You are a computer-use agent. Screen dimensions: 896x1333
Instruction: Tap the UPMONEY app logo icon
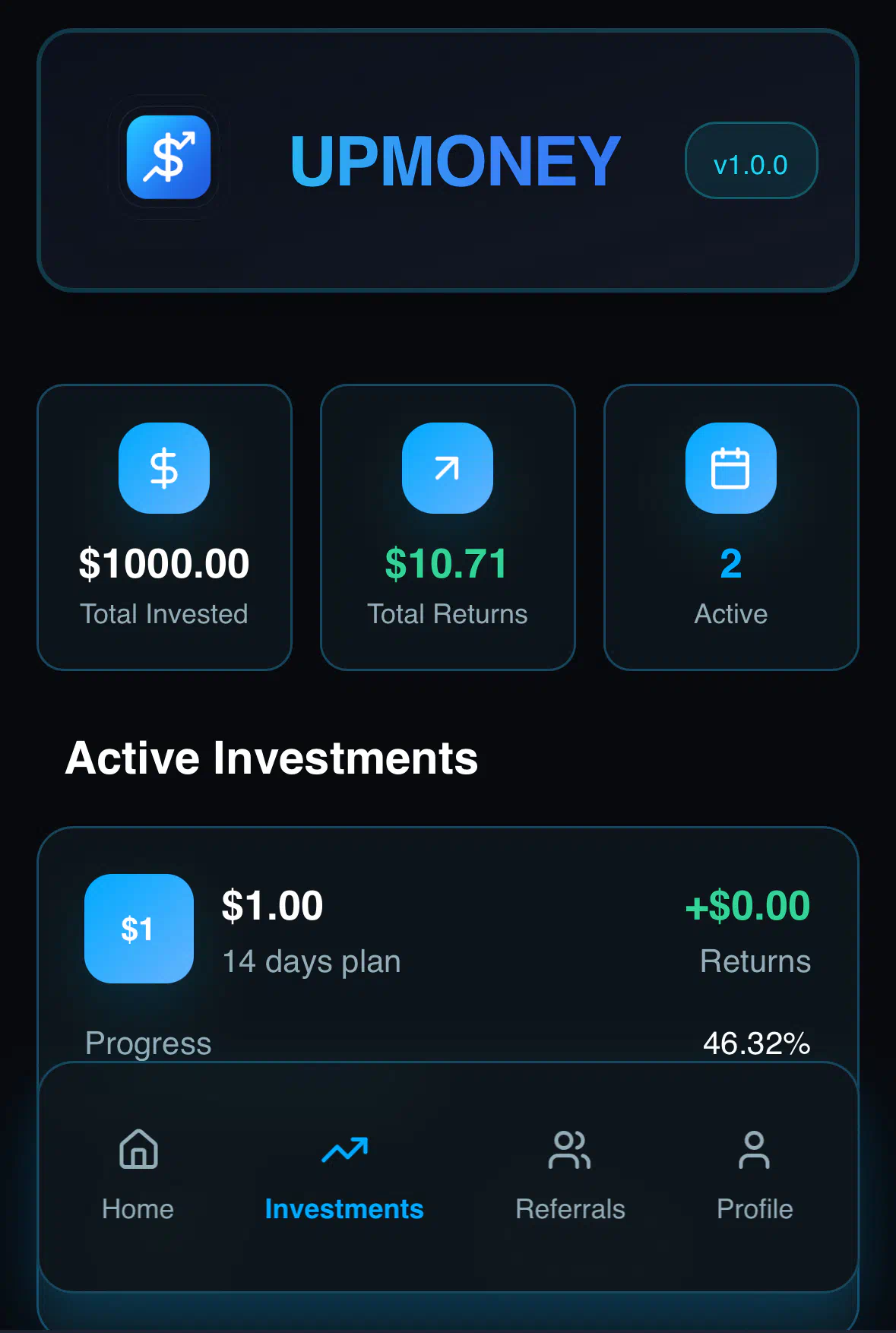point(169,157)
